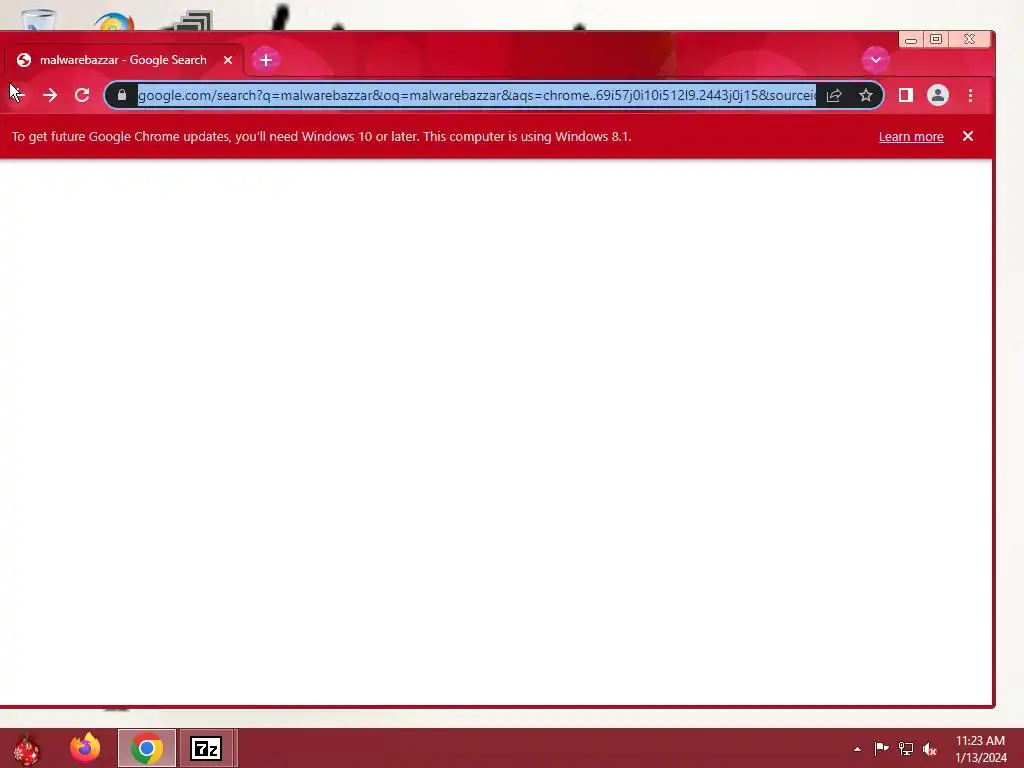Viewport: 1024px width, 768px height.
Task: Switch to Chrome in the taskbar
Action: pos(147,748)
